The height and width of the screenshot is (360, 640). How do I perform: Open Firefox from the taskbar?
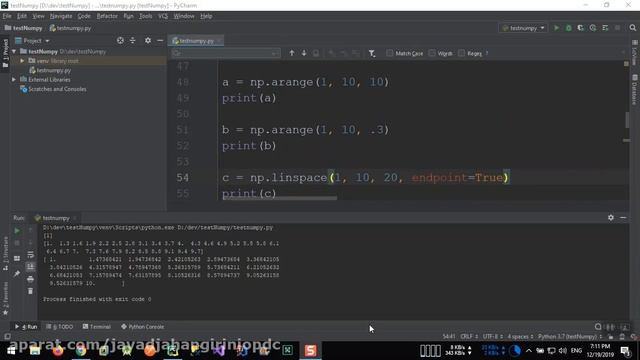(58, 350)
